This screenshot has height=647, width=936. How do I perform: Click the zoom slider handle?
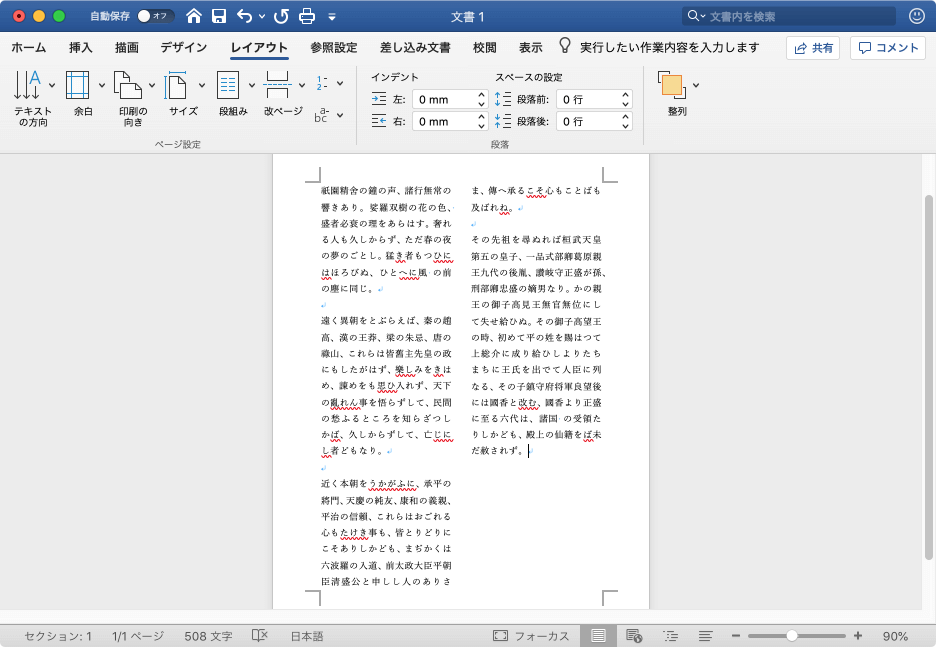pos(792,636)
